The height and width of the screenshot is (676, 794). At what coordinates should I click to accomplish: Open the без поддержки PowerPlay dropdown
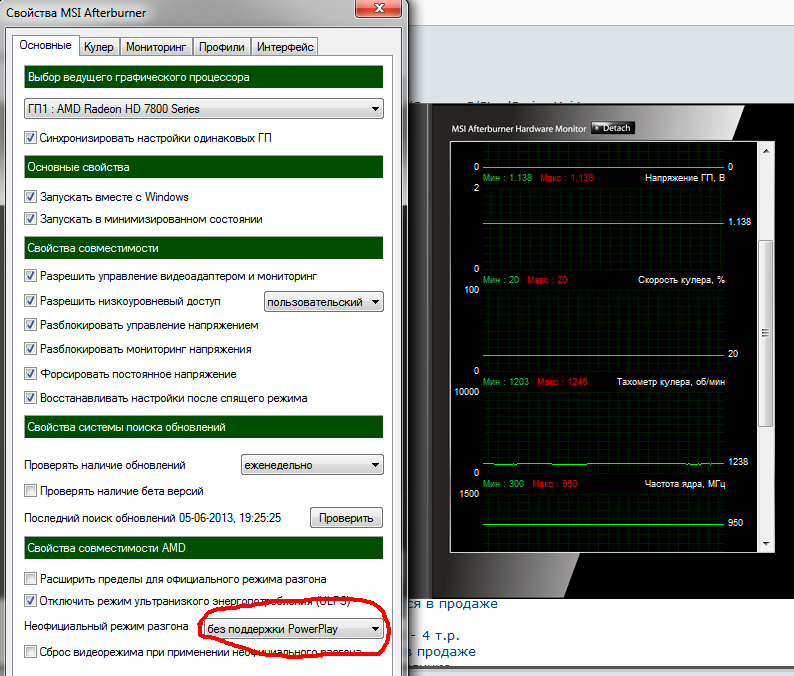pos(294,629)
